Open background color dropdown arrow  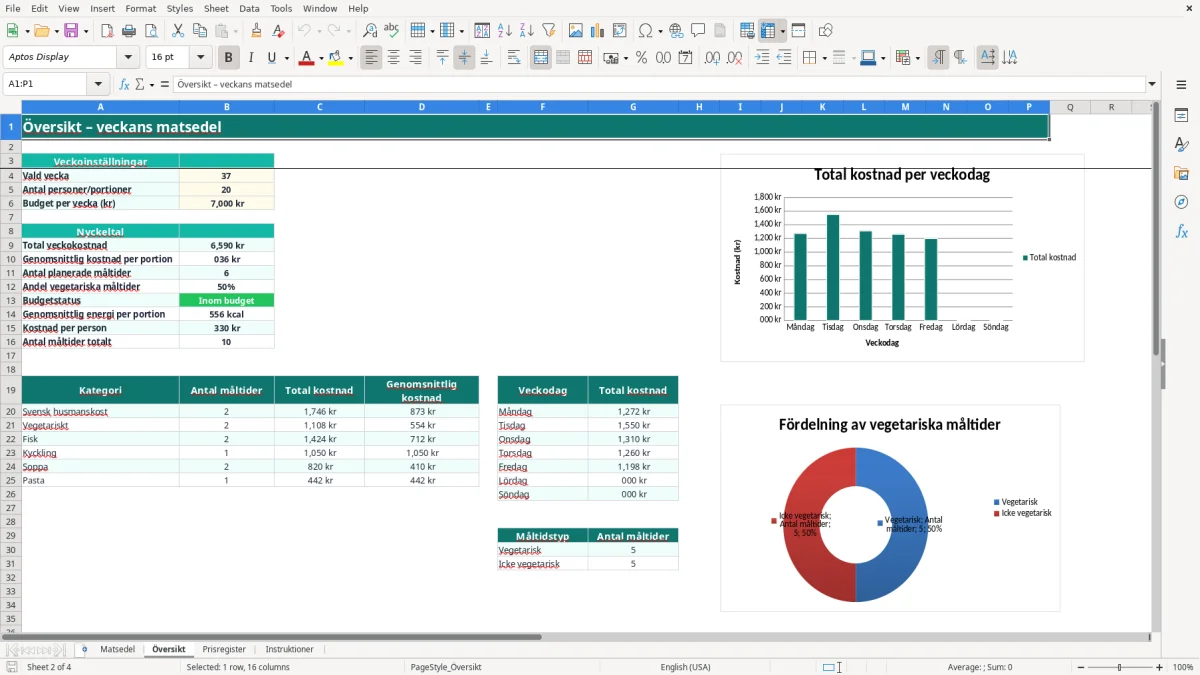pos(350,58)
